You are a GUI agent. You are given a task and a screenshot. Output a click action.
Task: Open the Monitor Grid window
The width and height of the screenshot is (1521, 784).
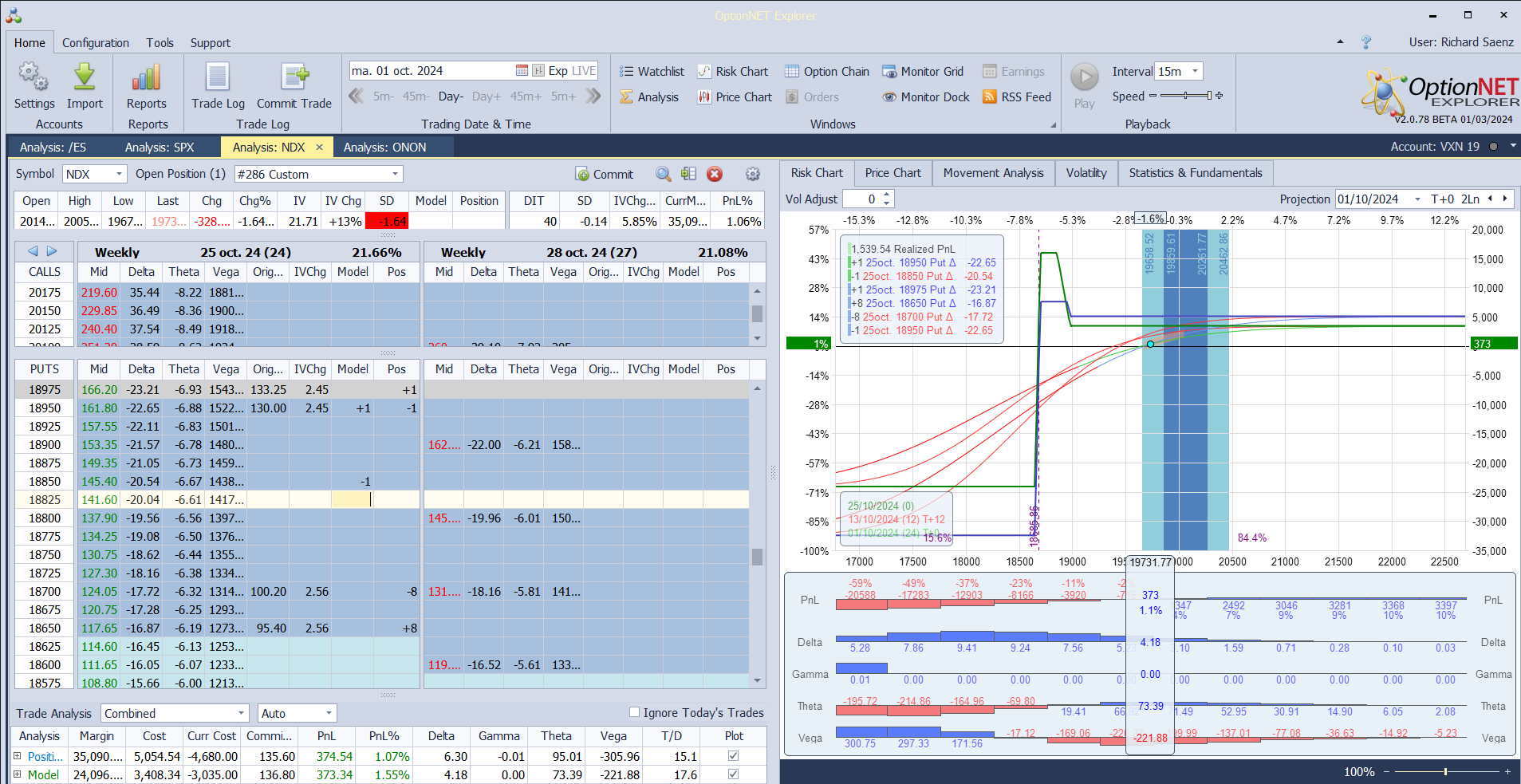click(x=923, y=72)
